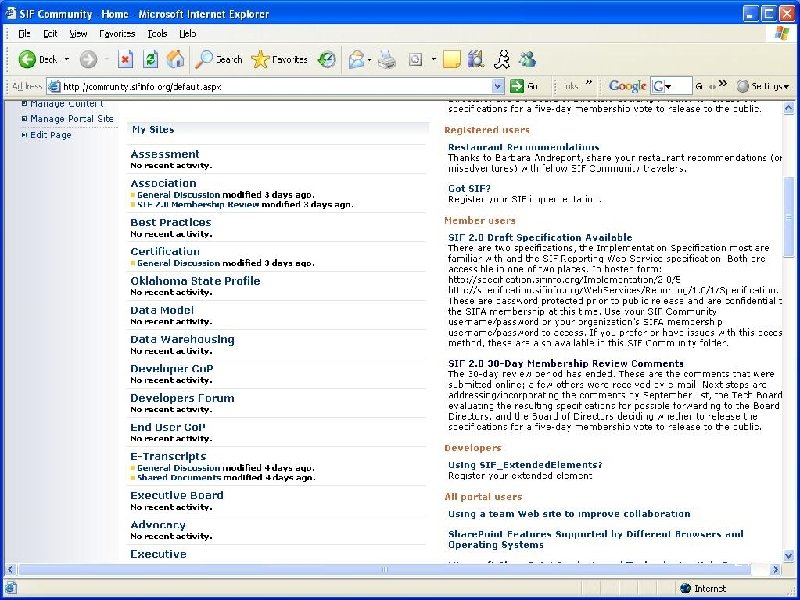Click the Internet zone status bar indicator
This screenshot has height=600, width=800.
click(x=703, y=588)
